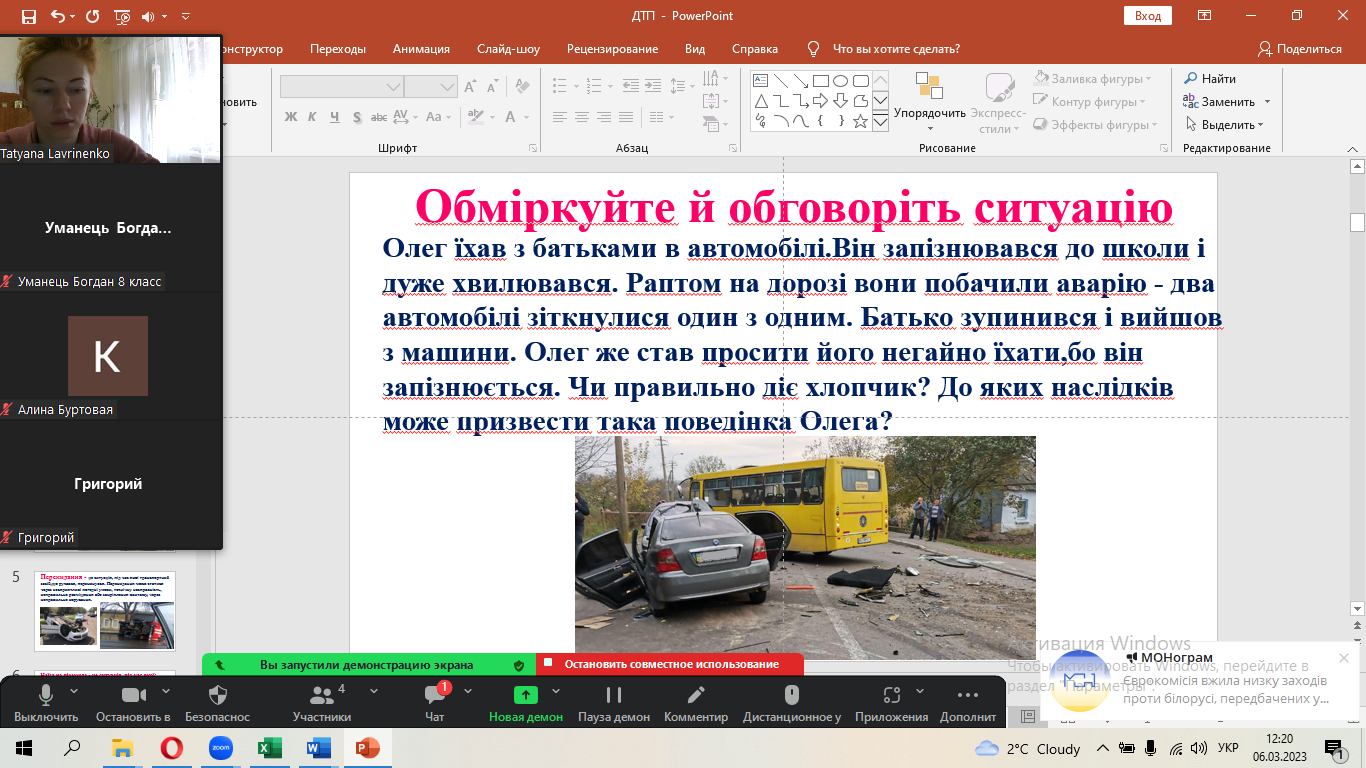The image size is (1366, 768).
Task: Expand the shapes gallery more arrow
Action: pos(880,122)
